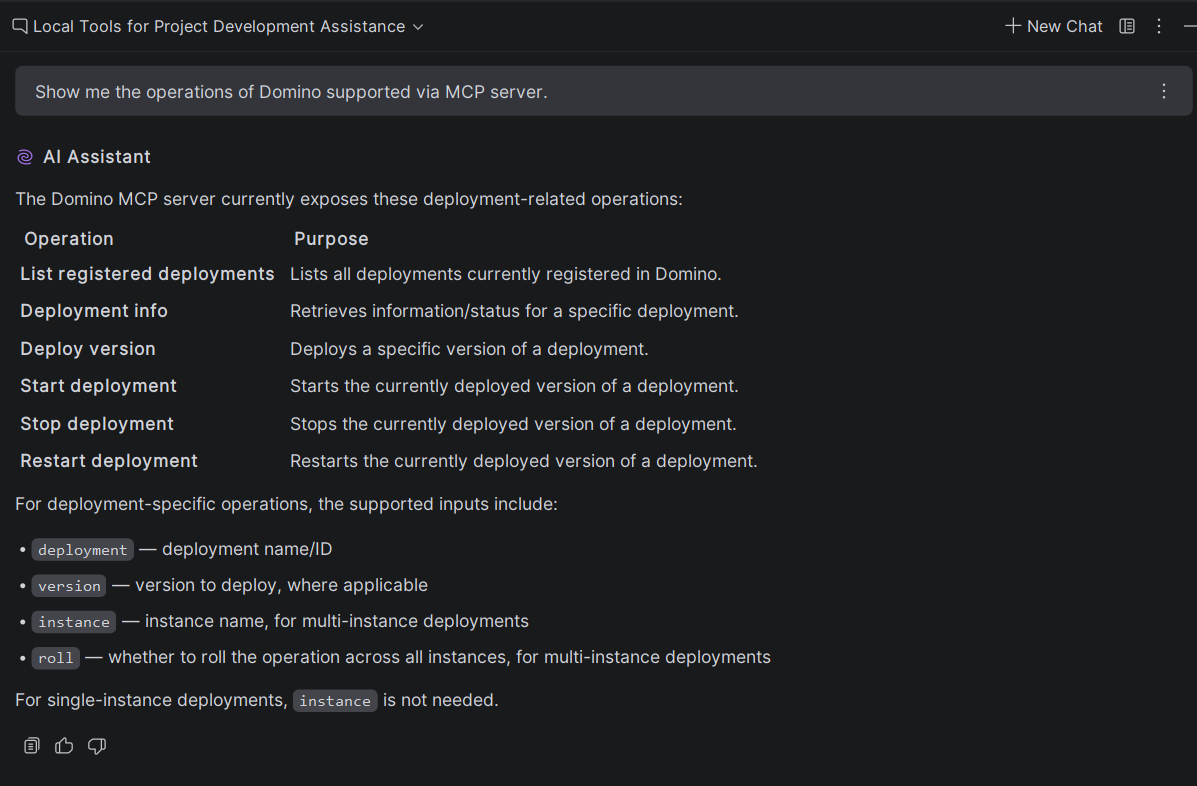Select the chat title 'Local Tools for Project Development Assistance'
The image size is (1197, 786).
pyautogui.click(x=219, y=27)
